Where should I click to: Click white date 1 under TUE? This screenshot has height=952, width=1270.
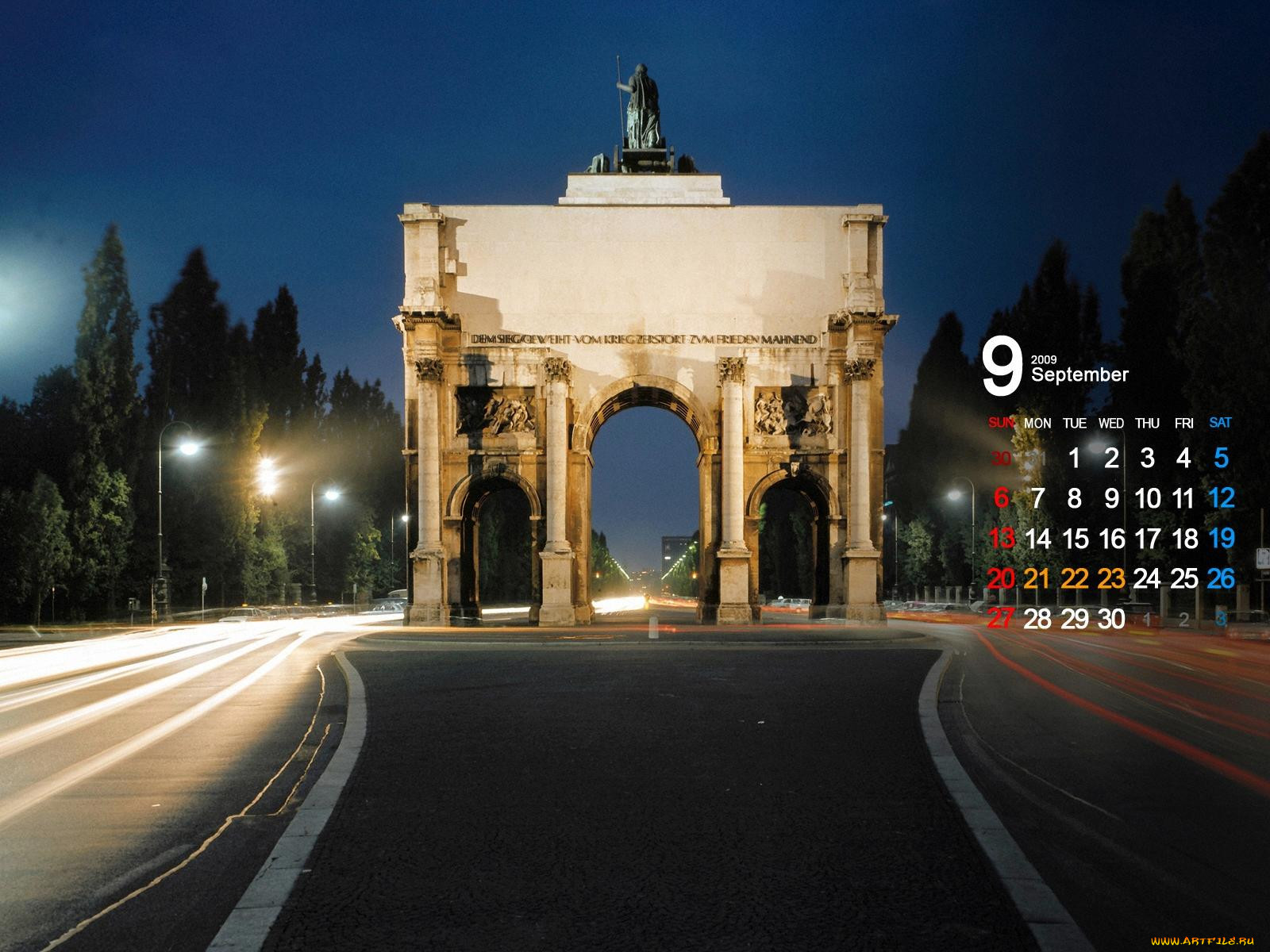point(1075,458)
